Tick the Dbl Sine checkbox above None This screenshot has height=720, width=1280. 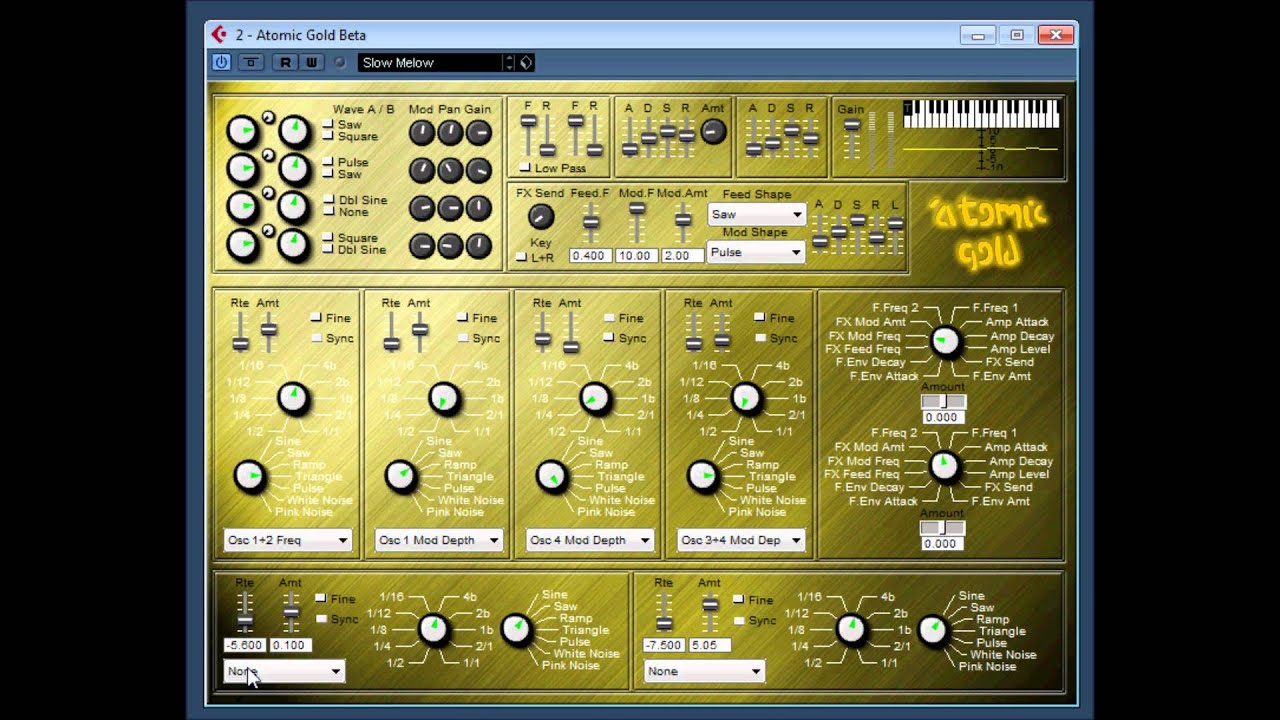(327, 200)
